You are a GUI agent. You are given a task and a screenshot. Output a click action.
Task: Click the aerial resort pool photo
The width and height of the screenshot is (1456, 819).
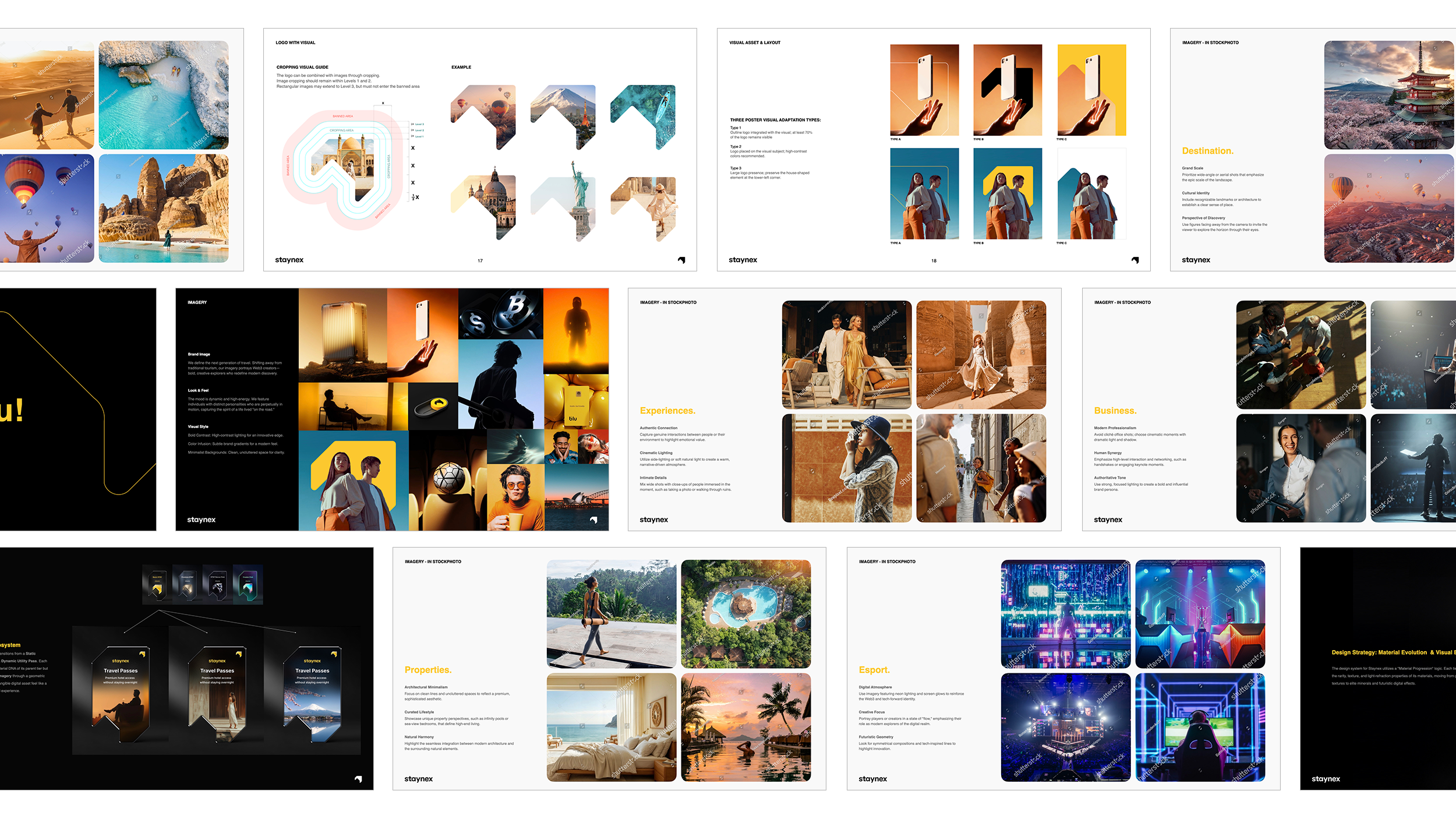click(746, 614)
